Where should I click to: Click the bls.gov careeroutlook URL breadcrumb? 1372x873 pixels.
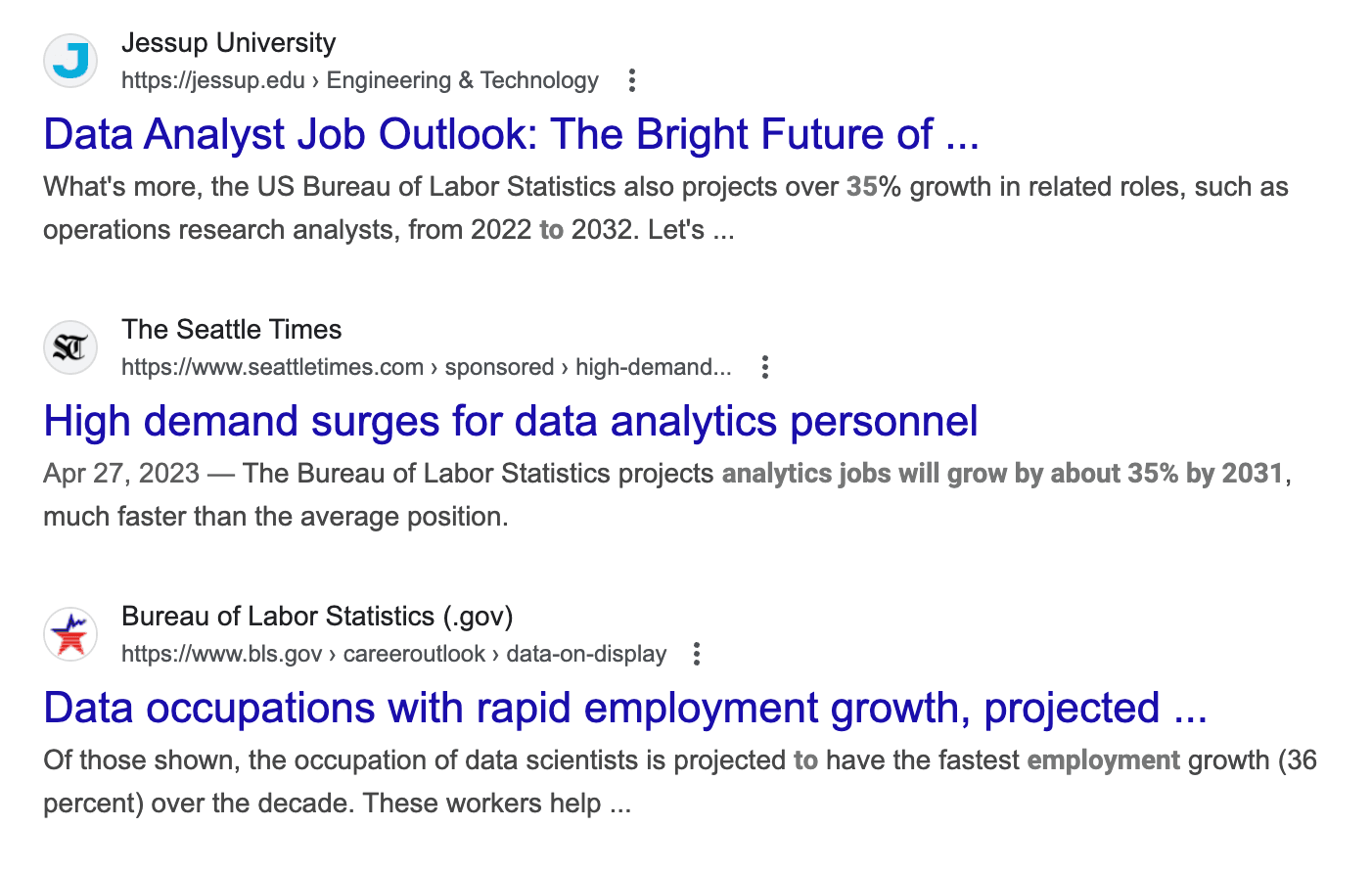click(393, 654)
